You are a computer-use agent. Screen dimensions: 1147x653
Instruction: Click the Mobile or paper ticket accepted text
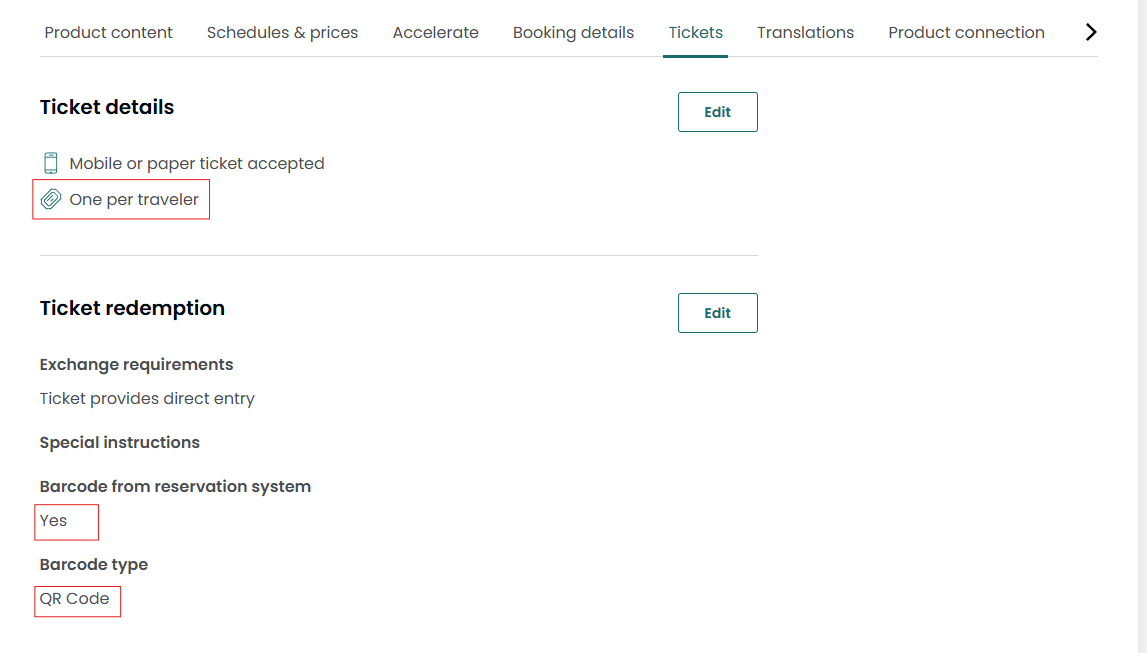197,163
